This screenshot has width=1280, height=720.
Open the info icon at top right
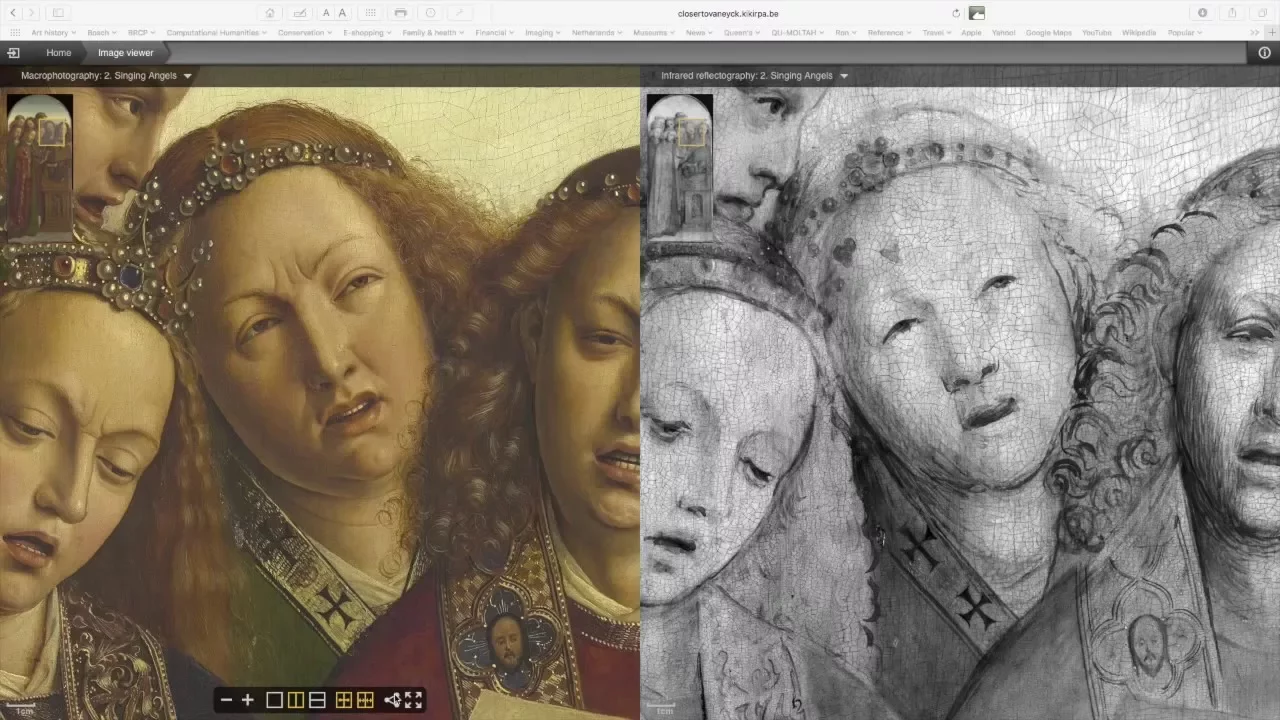[1265, 52]
